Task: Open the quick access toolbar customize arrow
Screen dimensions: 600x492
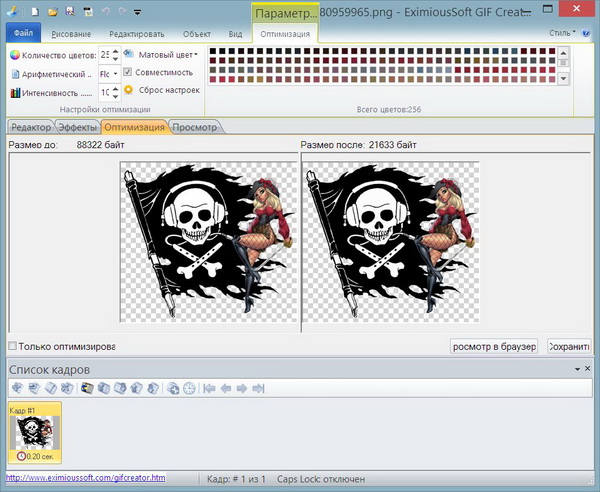Action: tap(137, 13)
